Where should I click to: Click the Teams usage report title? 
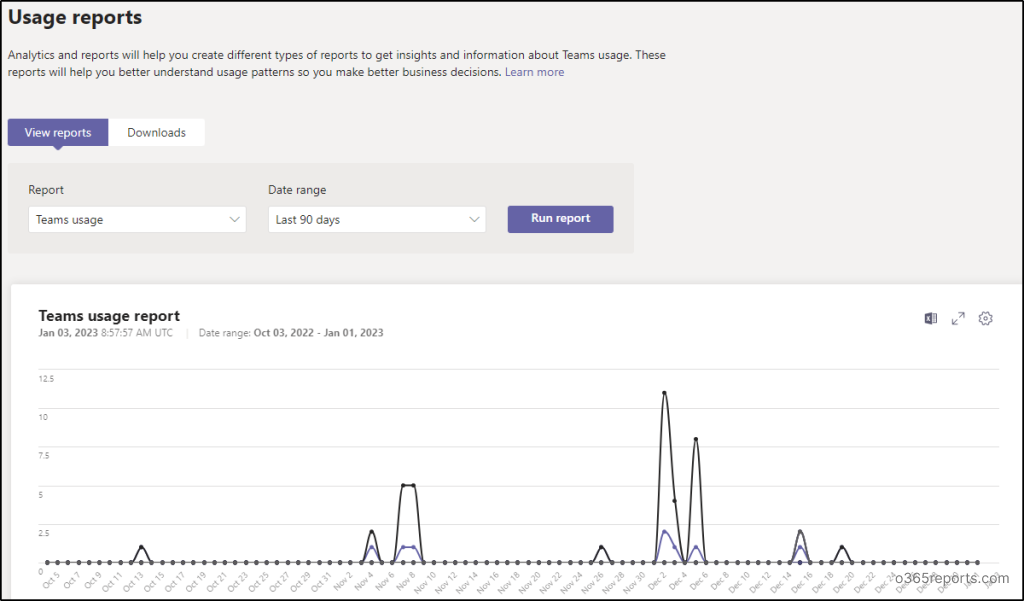109,315
